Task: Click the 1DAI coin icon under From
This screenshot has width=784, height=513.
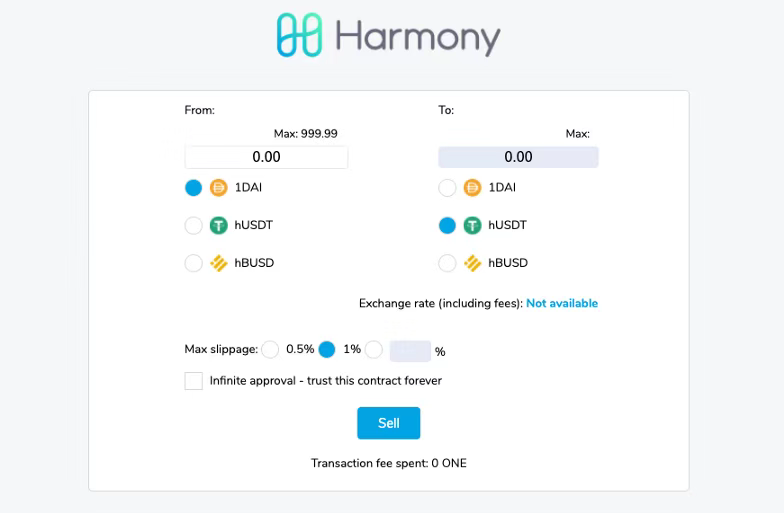Action: click(x=218, y=188)
